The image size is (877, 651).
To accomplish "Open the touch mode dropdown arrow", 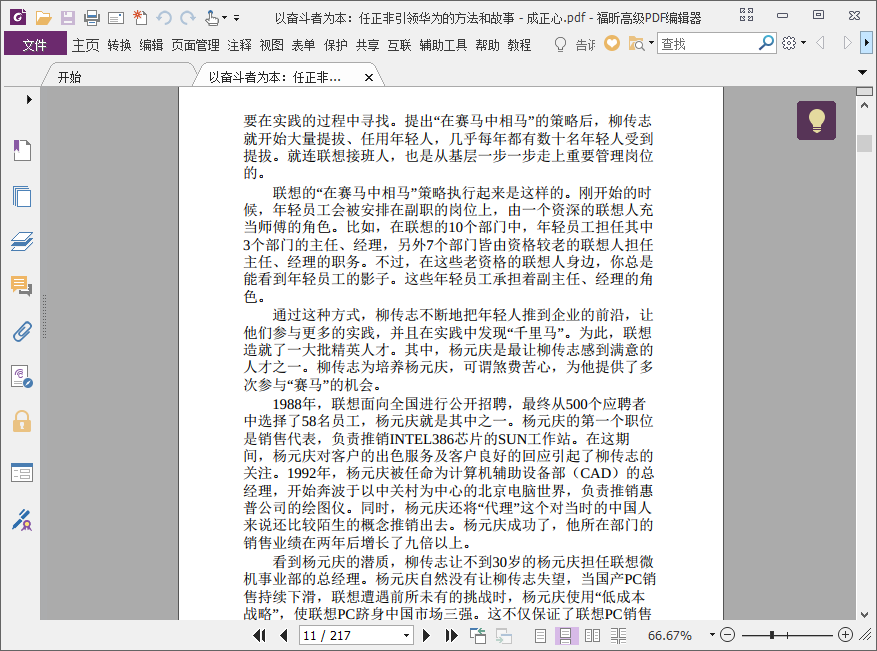I will click(x=224, y=18).
